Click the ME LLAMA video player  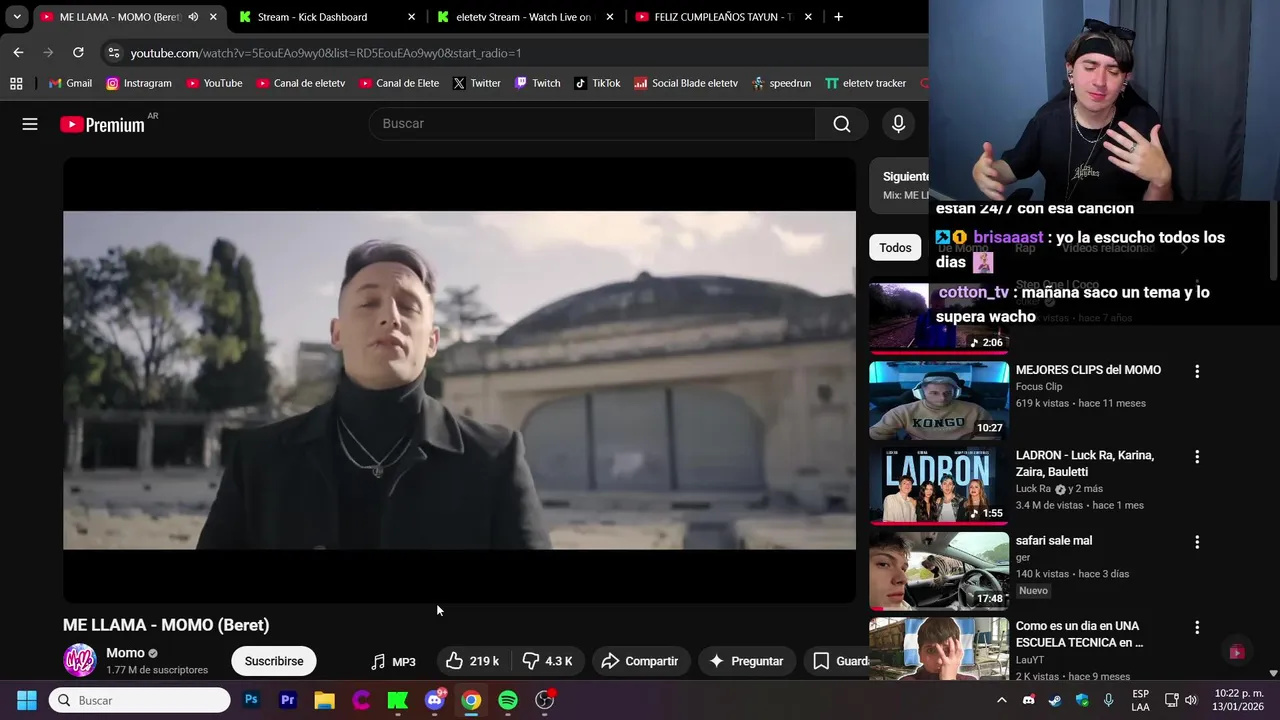click(x=459, y=380)
